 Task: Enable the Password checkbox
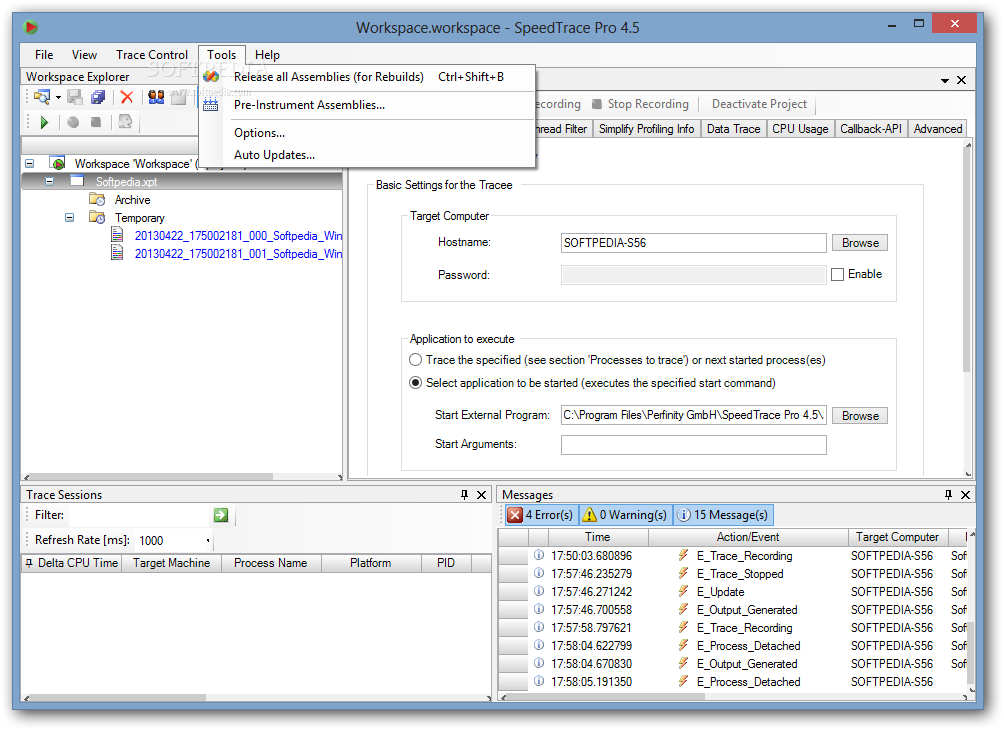838,275
